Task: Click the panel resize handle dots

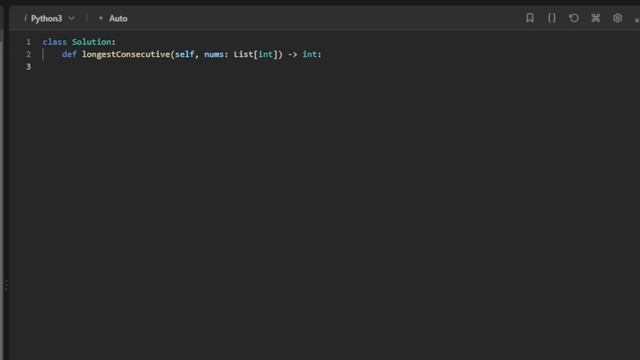Action: pyautogui.click(x=6, y=286)
